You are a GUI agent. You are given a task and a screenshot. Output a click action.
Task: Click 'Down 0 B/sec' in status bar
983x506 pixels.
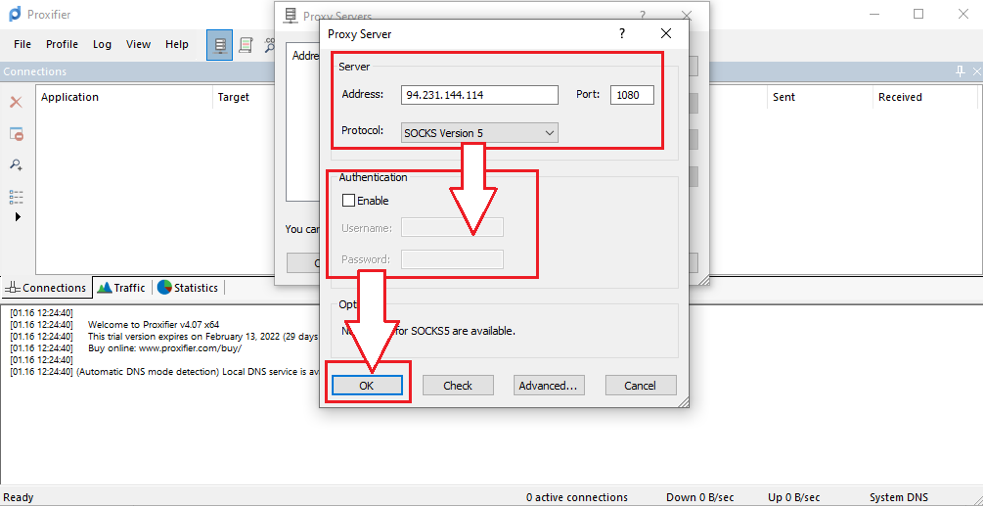[700, 497]
